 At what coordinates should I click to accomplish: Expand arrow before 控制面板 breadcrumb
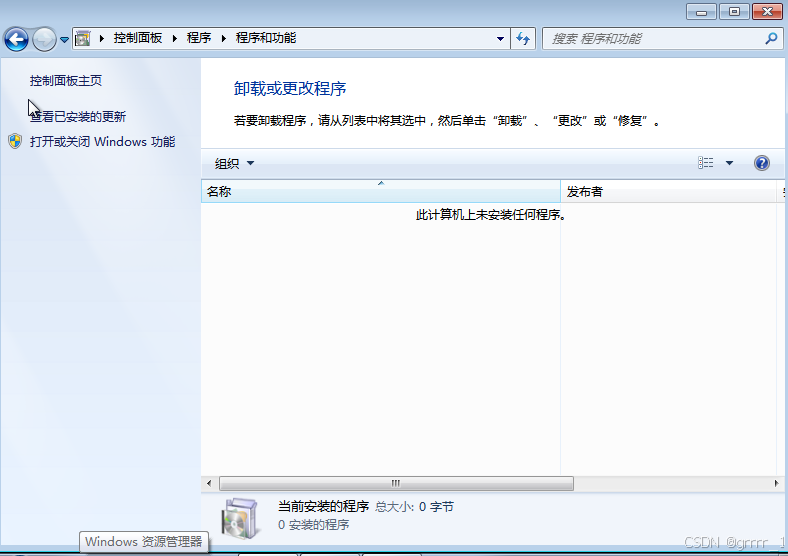102,38
